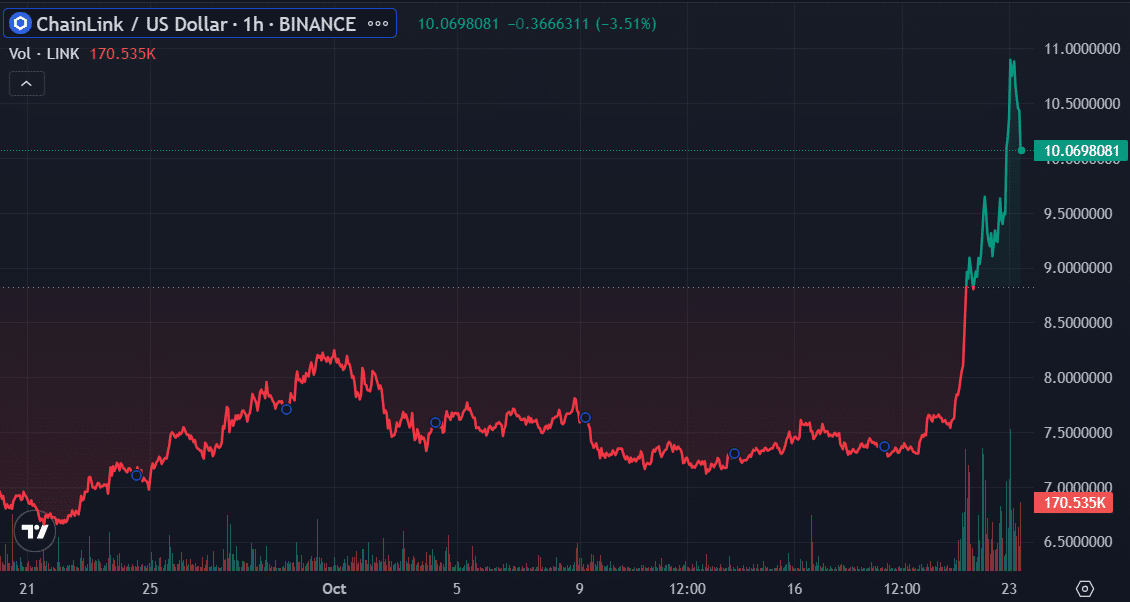Click the blue circle marker above the 25 date
Image resolution: width=1130 pixels, height=602 pixels.
point(136,475)
